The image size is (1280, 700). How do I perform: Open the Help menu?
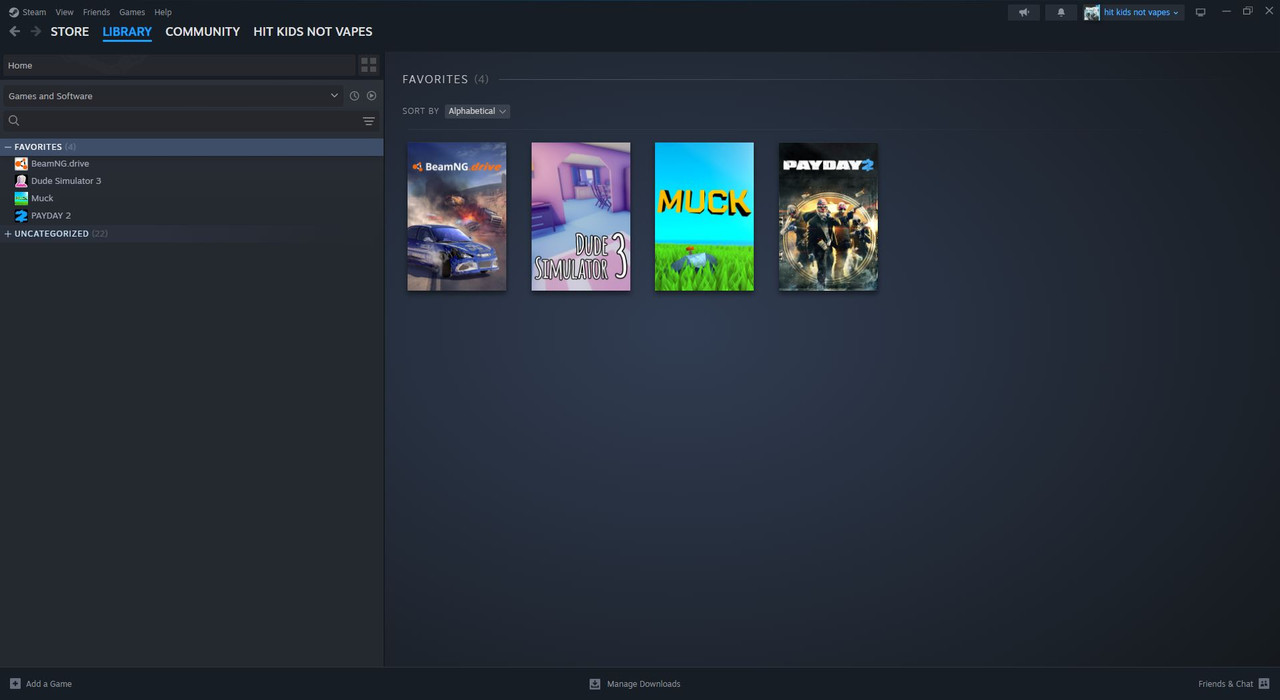point(163,12)
